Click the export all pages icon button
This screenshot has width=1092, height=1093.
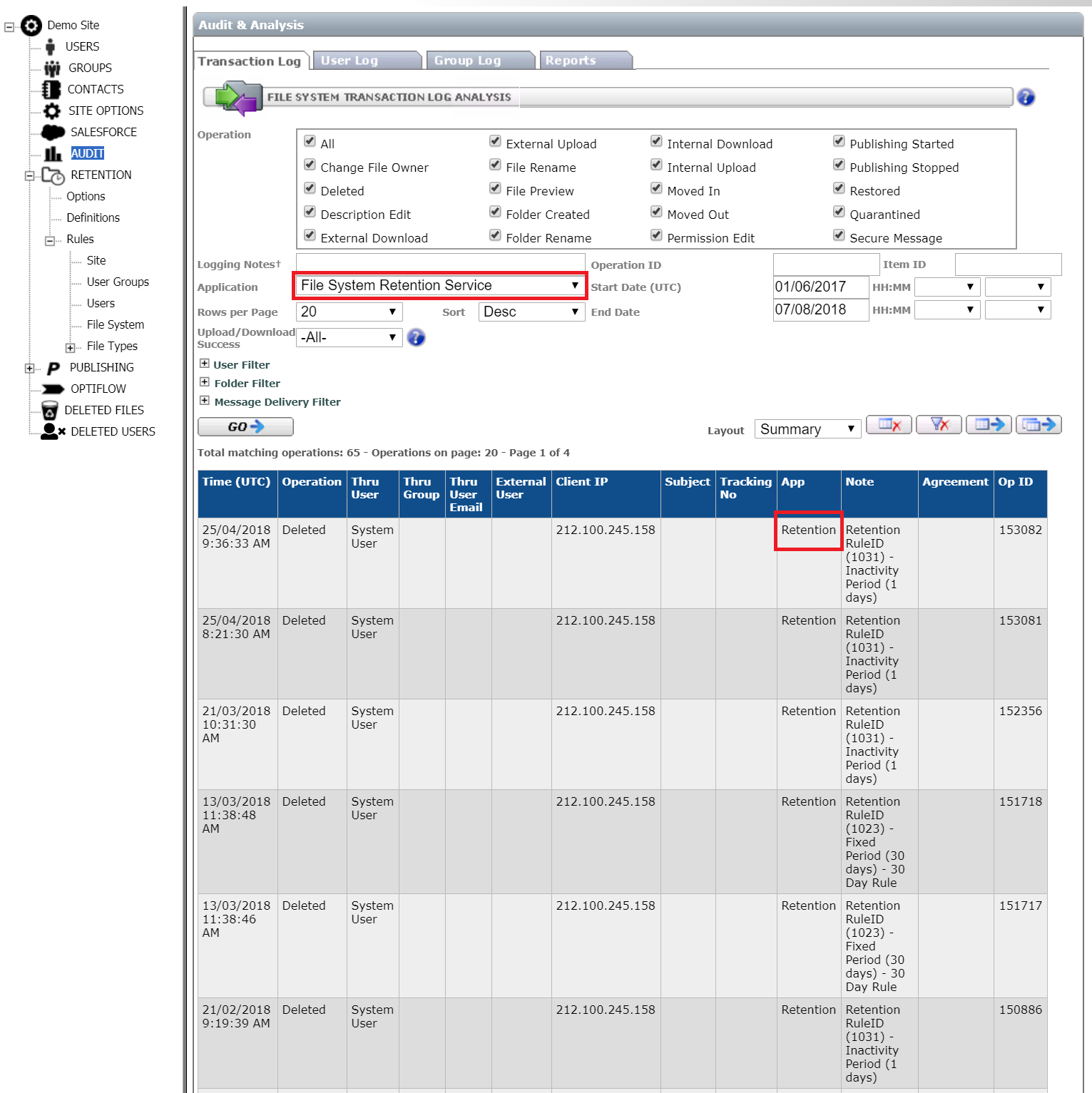[1039, 425]
